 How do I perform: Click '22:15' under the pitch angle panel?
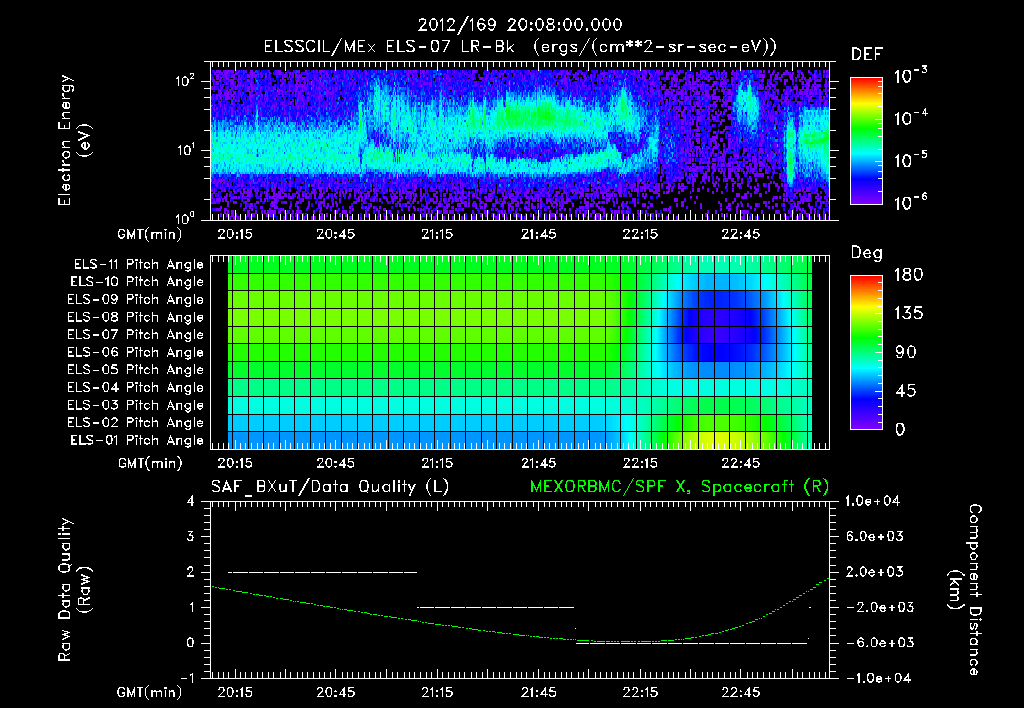tap(640, 463)
